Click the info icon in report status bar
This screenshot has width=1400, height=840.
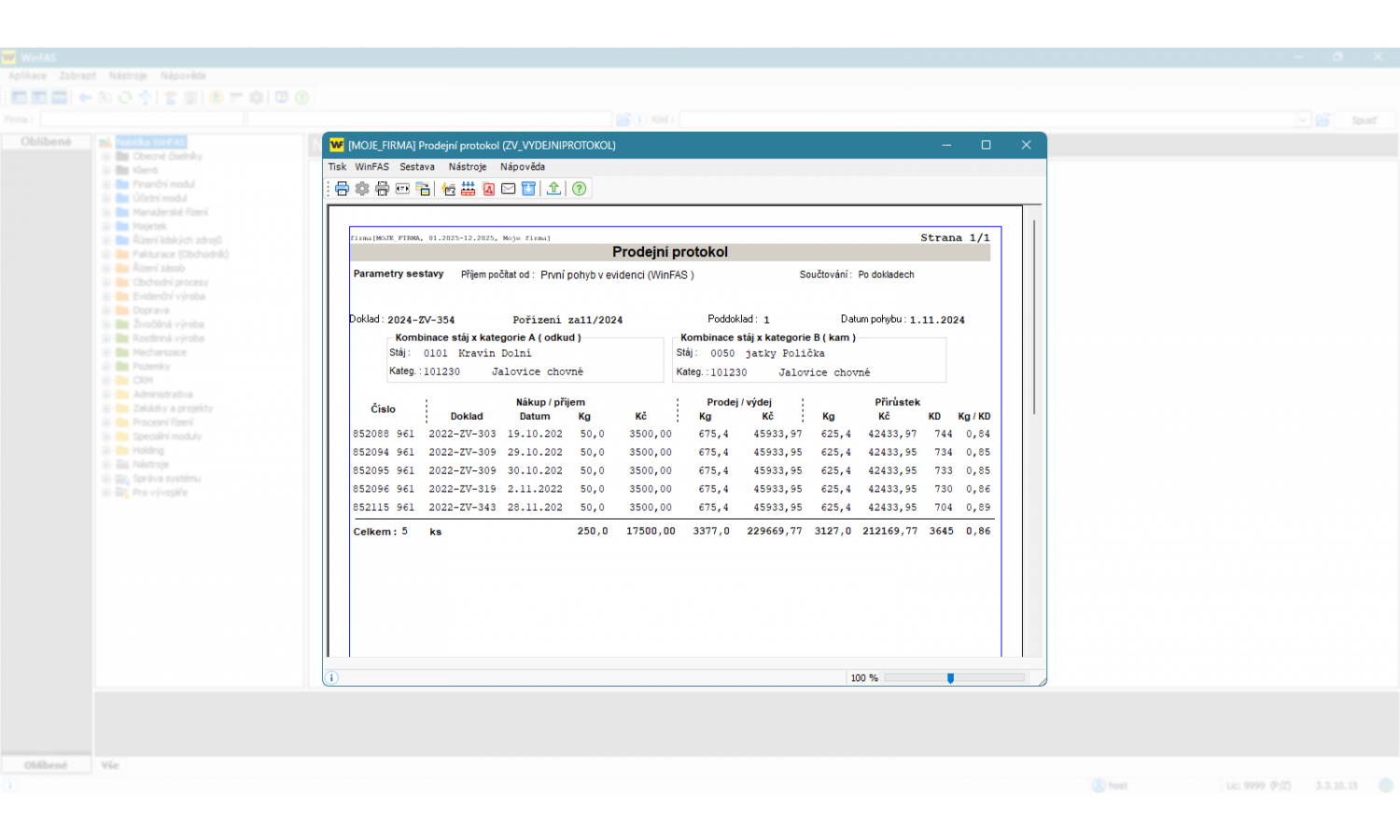pyautogui.click(x=332, y=678)
